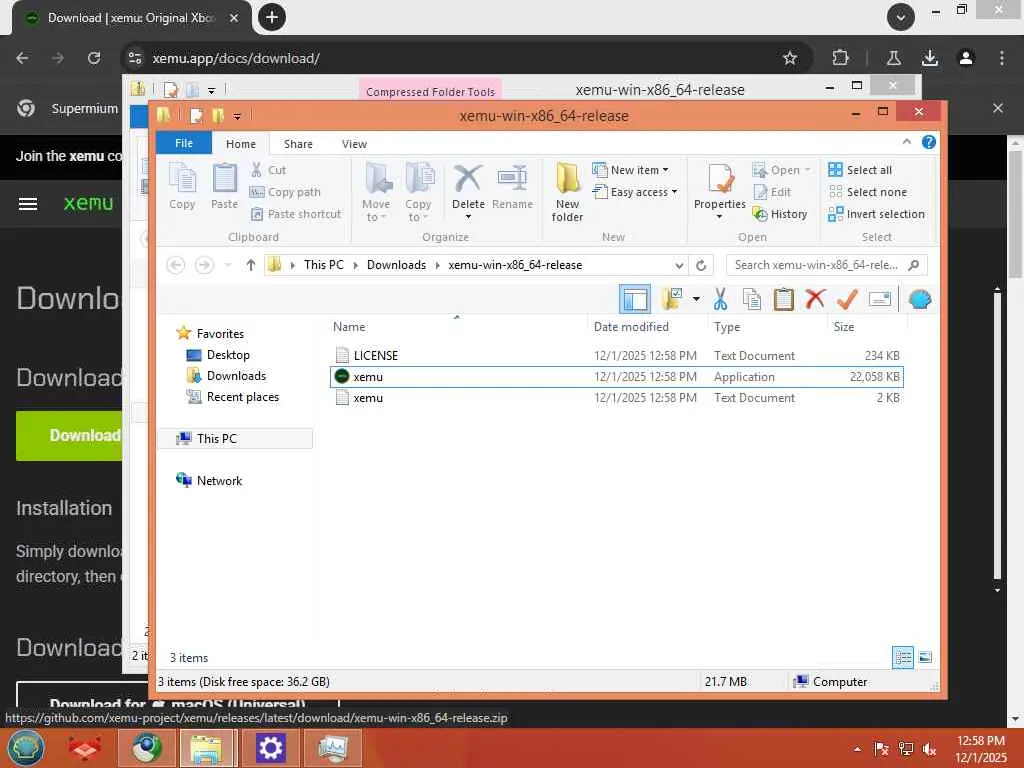Click the green Download button on the xemu page

[x=69, y=436]
